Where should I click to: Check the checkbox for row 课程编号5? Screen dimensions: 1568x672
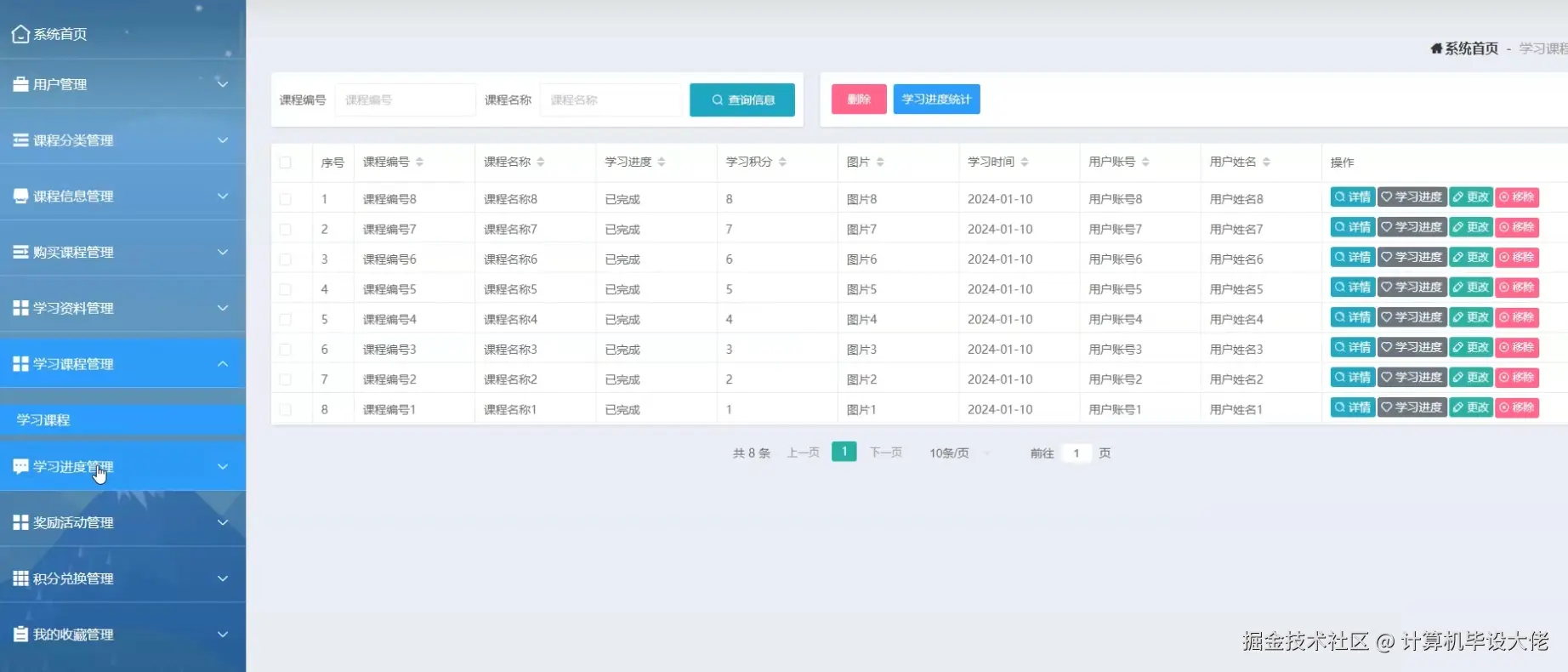click(x=286, y=289)
